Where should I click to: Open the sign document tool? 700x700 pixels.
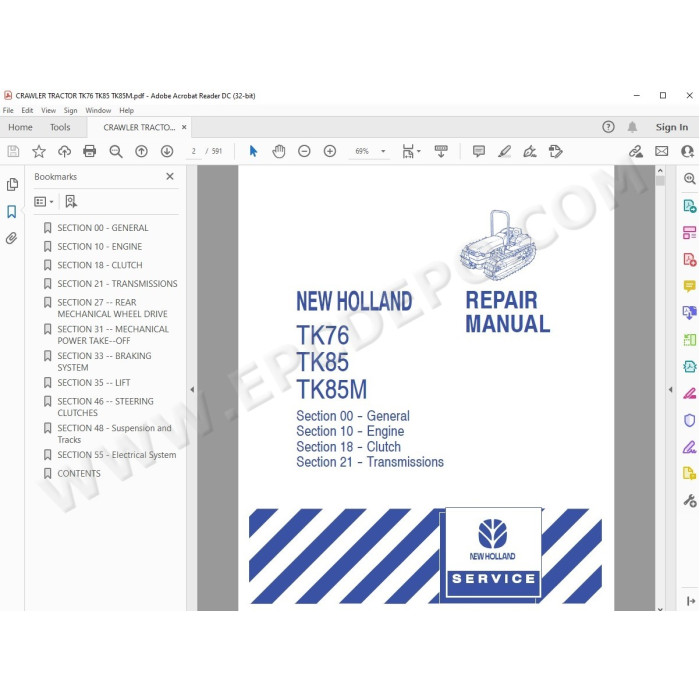tap(530, 151)
